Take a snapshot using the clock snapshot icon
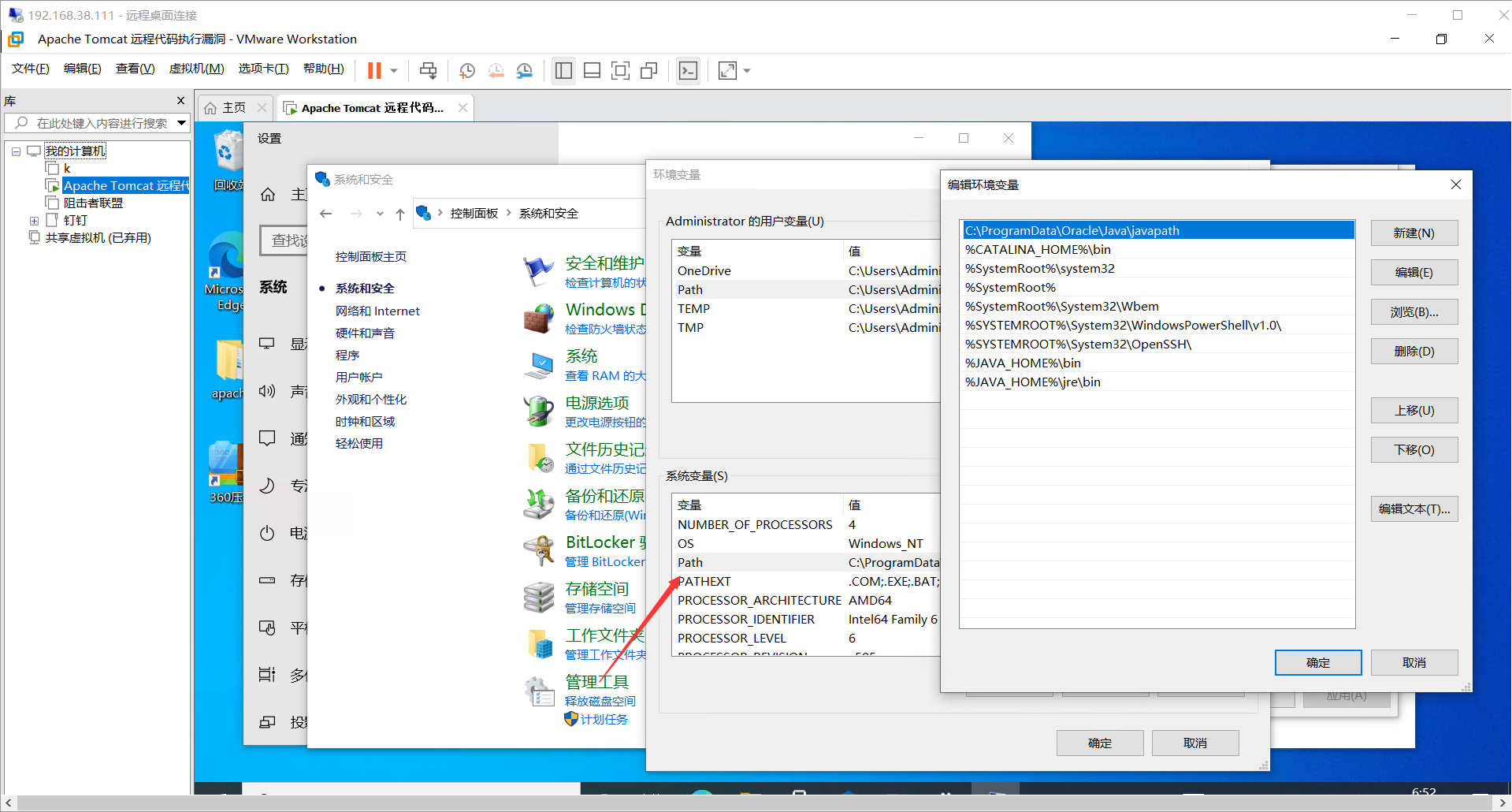The width and height of the screenshot is (1512, 812). point(467,71)
